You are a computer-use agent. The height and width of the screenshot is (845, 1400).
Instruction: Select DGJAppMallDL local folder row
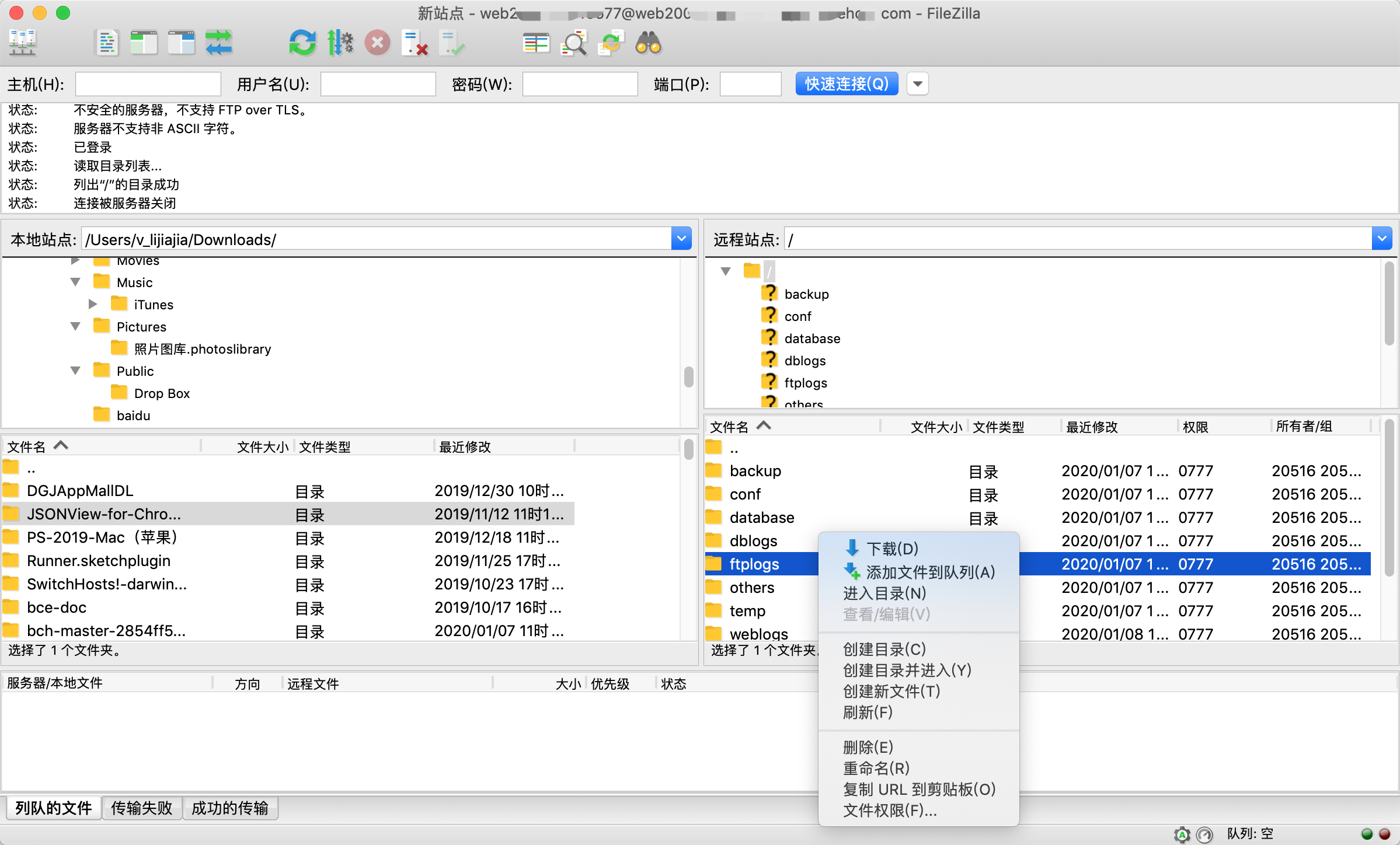coord(288,491)
